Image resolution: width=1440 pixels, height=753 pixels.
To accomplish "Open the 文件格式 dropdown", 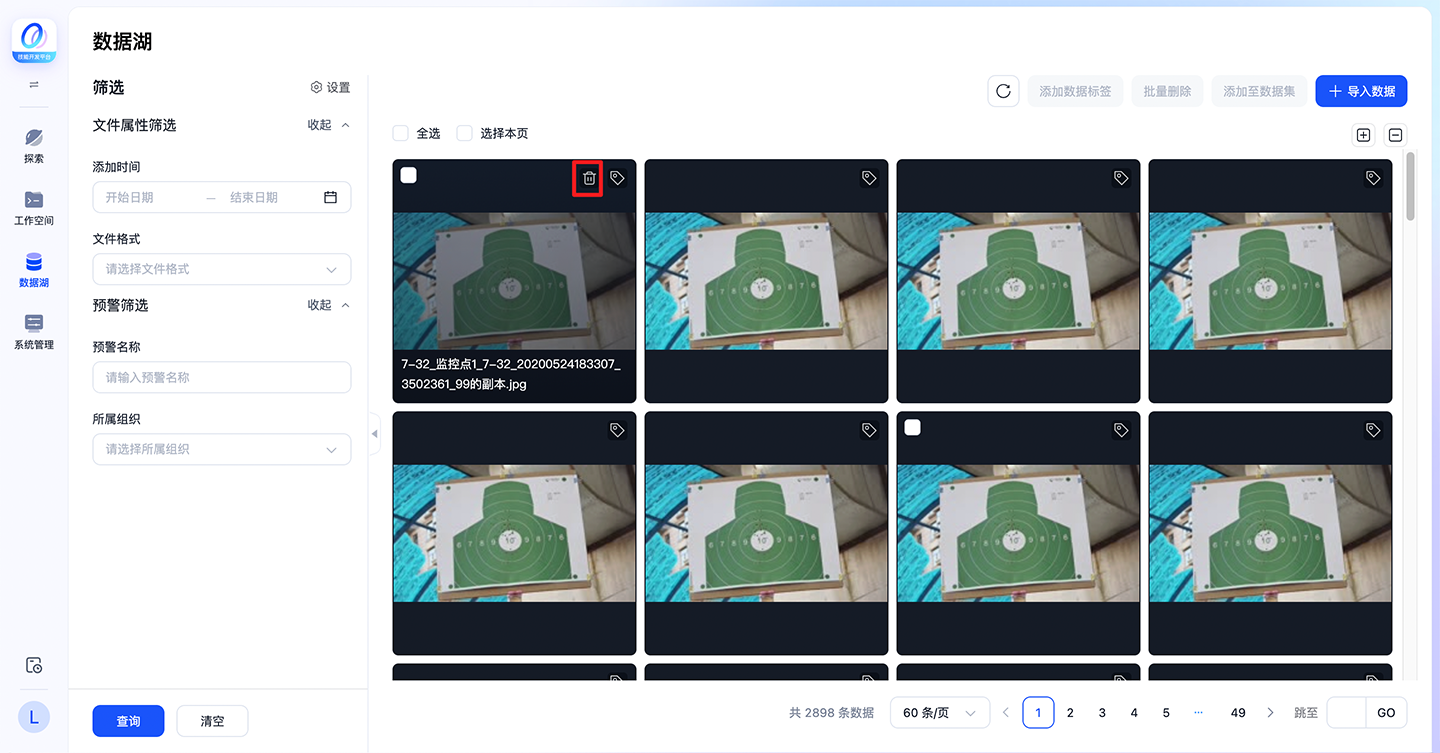I will [222, 269].
